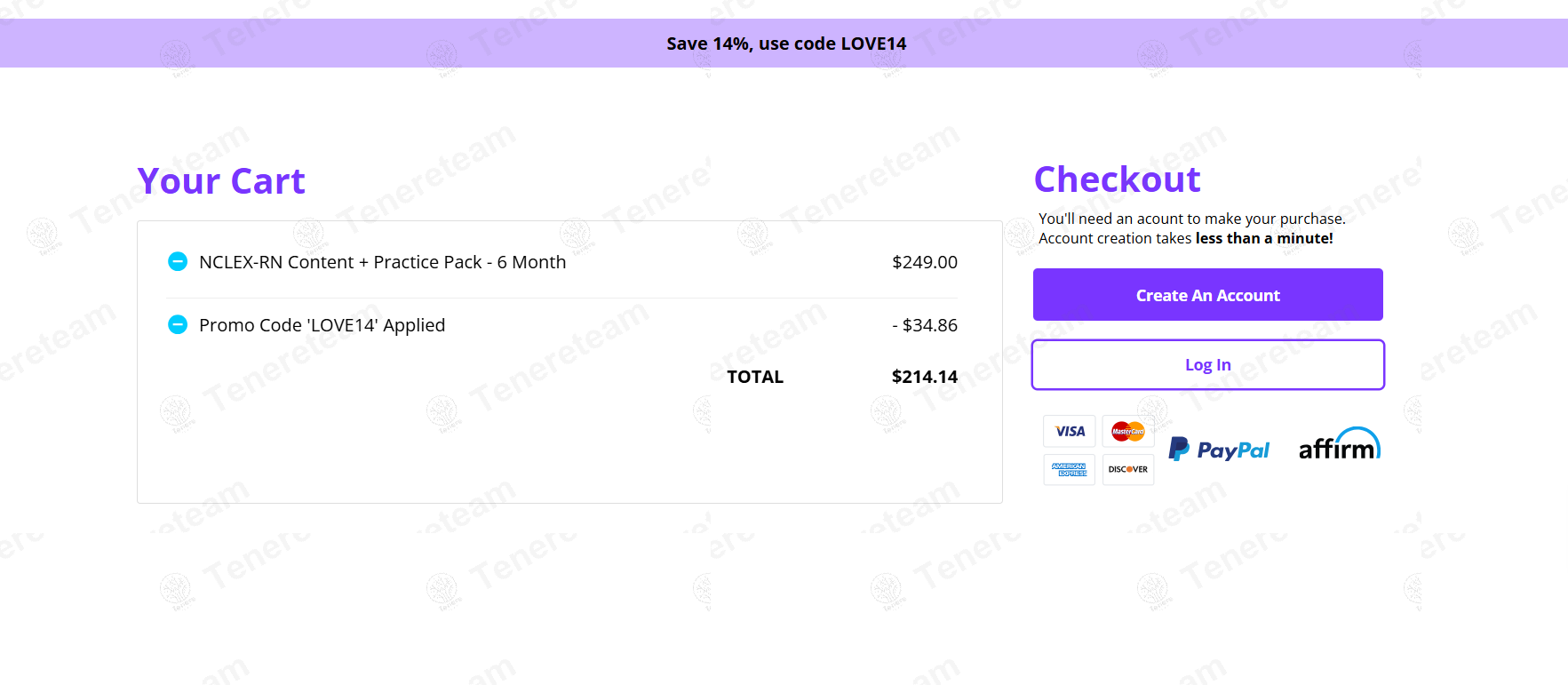Image resolution: width=1568 pixels, height=685 pixels.
Task: Click the PayPal logo
Action: [1219, 450]
